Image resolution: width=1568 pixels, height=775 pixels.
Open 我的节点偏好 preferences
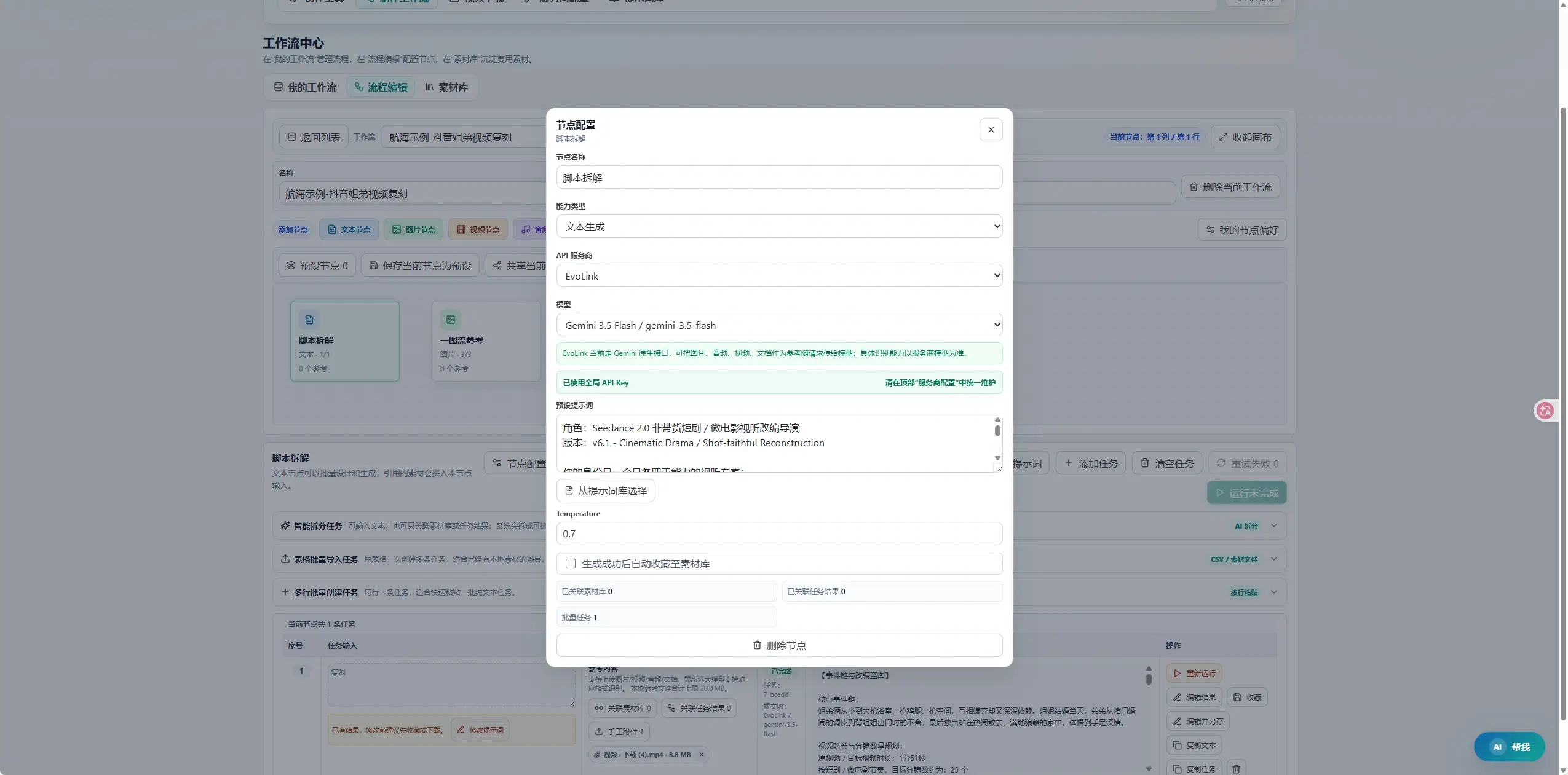[x=1242, y=230]
